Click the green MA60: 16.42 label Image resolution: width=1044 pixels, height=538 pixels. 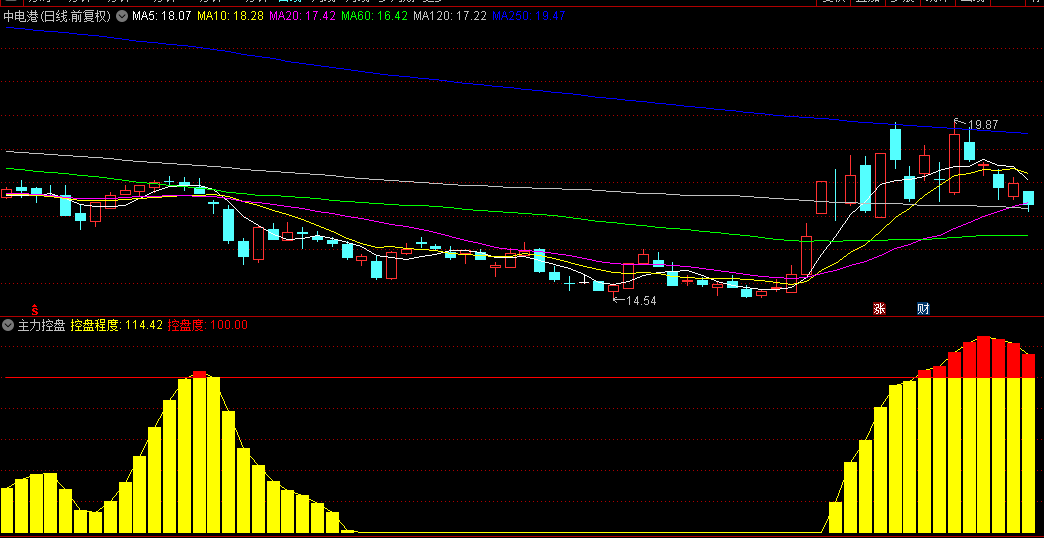tap(374, 17)
